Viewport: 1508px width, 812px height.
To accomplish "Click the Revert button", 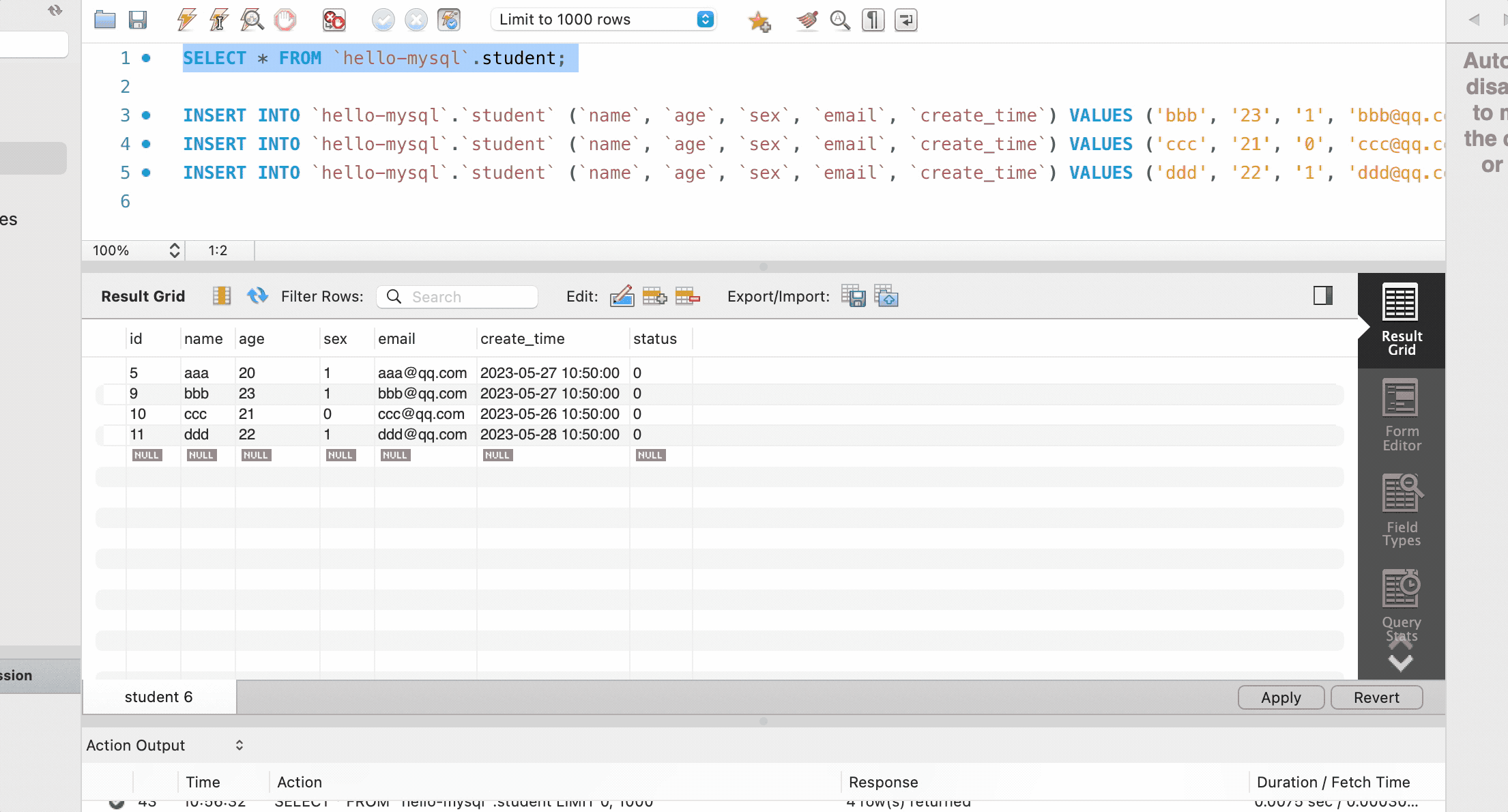I will 1376,697.
